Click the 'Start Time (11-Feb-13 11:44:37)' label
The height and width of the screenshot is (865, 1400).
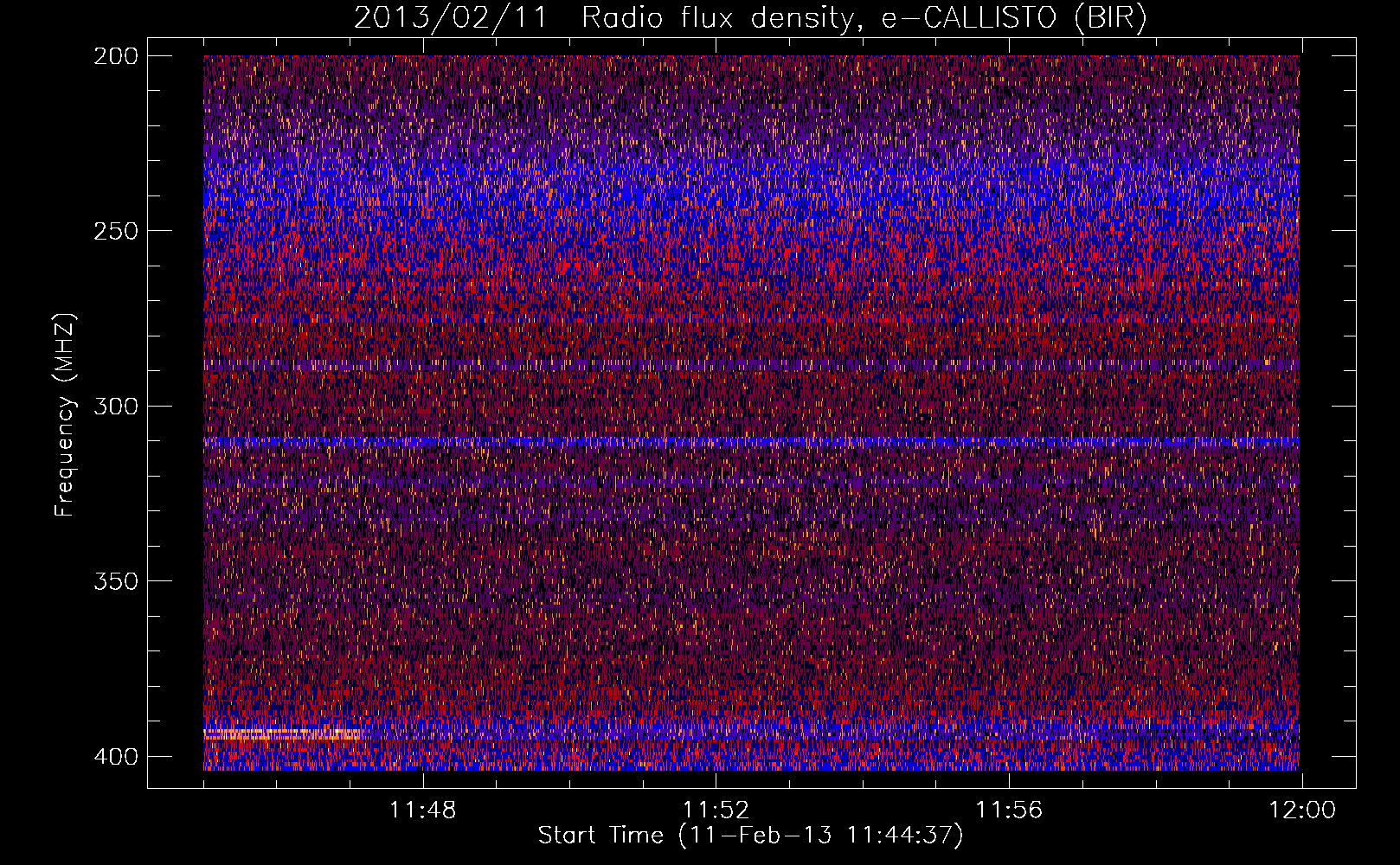pos(750,836)
